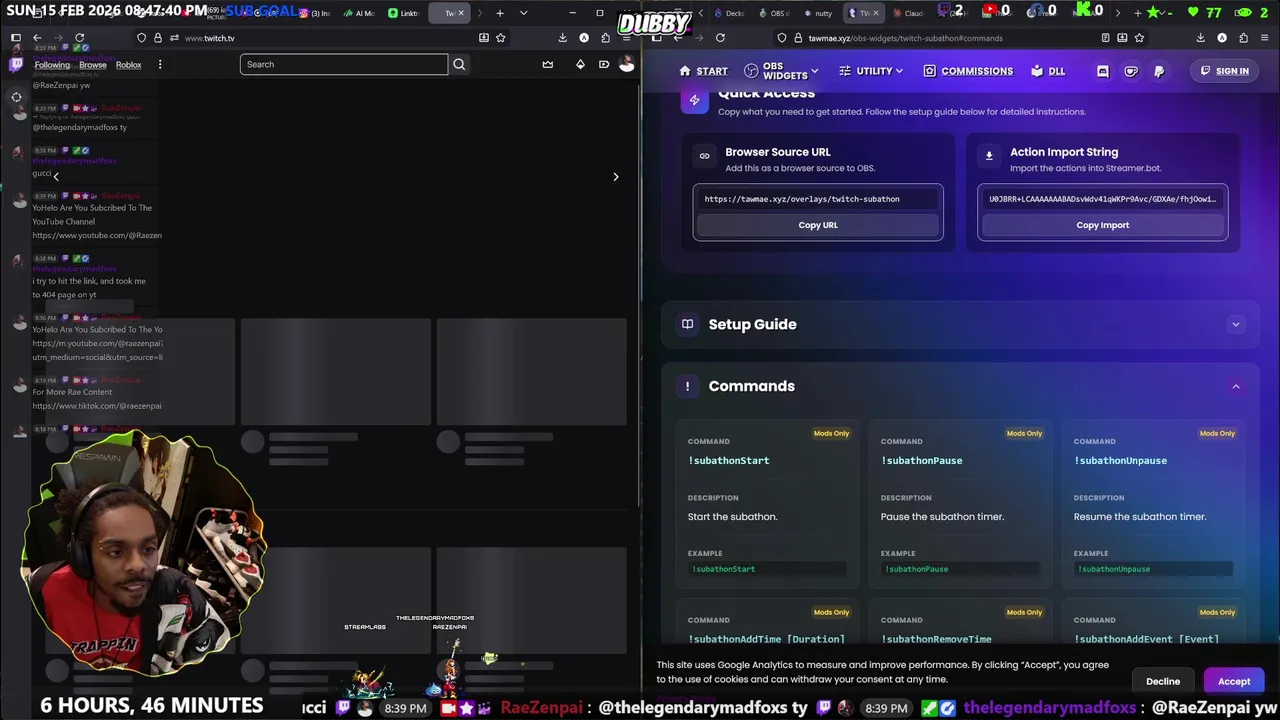Open a new tab in the twitch.tv window
Screen dimensions: 1280x720
[x=500, y=13]
